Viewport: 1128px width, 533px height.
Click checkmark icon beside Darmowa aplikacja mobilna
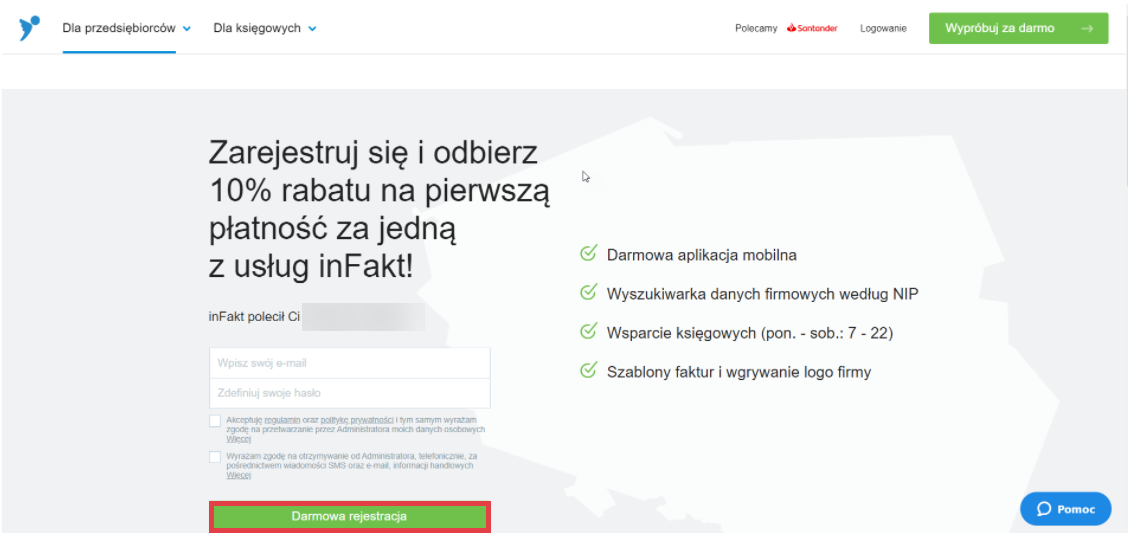coord(588,254)
